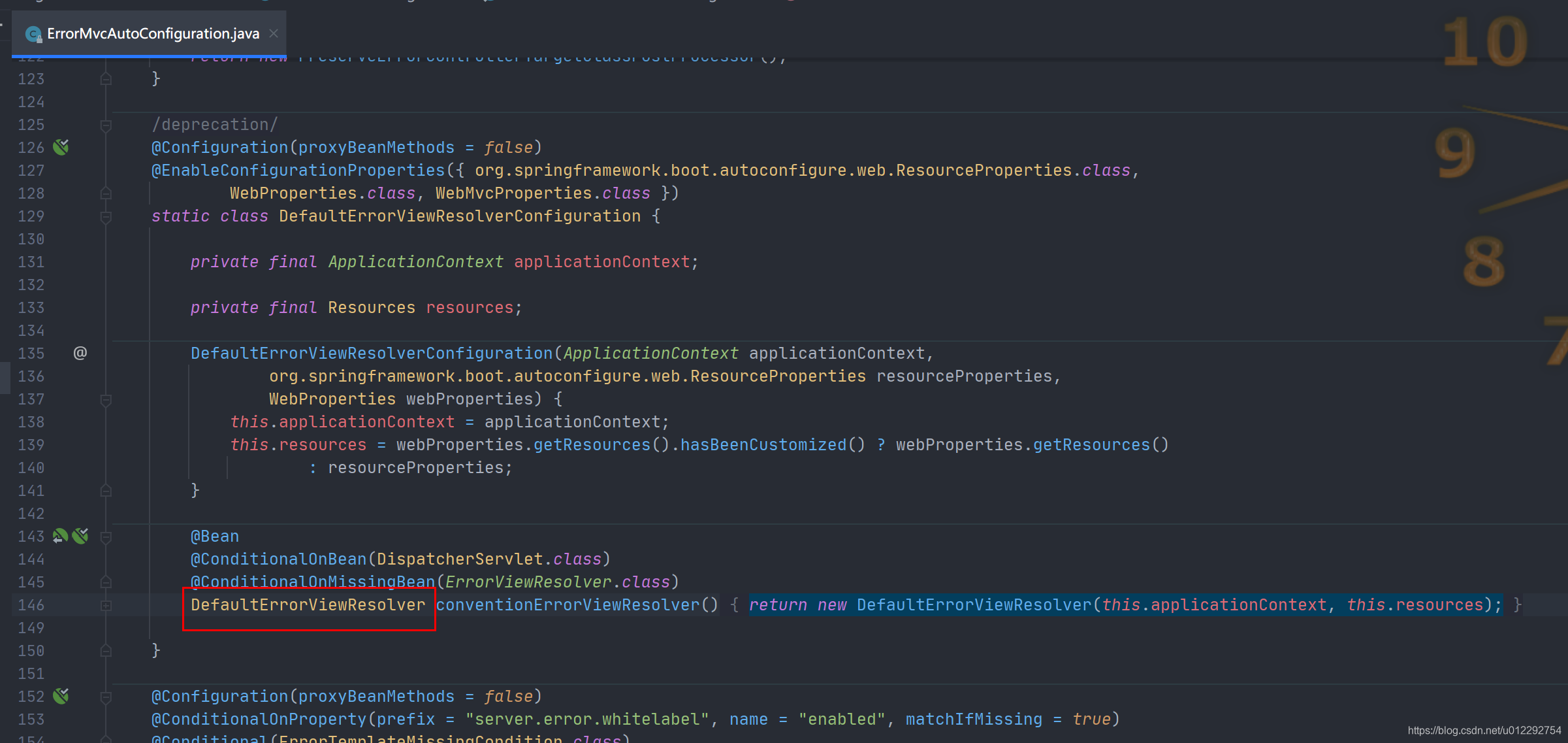Click the conventionErrorViewResolver method name
This screenshot has width=1568, height=743.
pyautogui.click(x=567, y=604)
